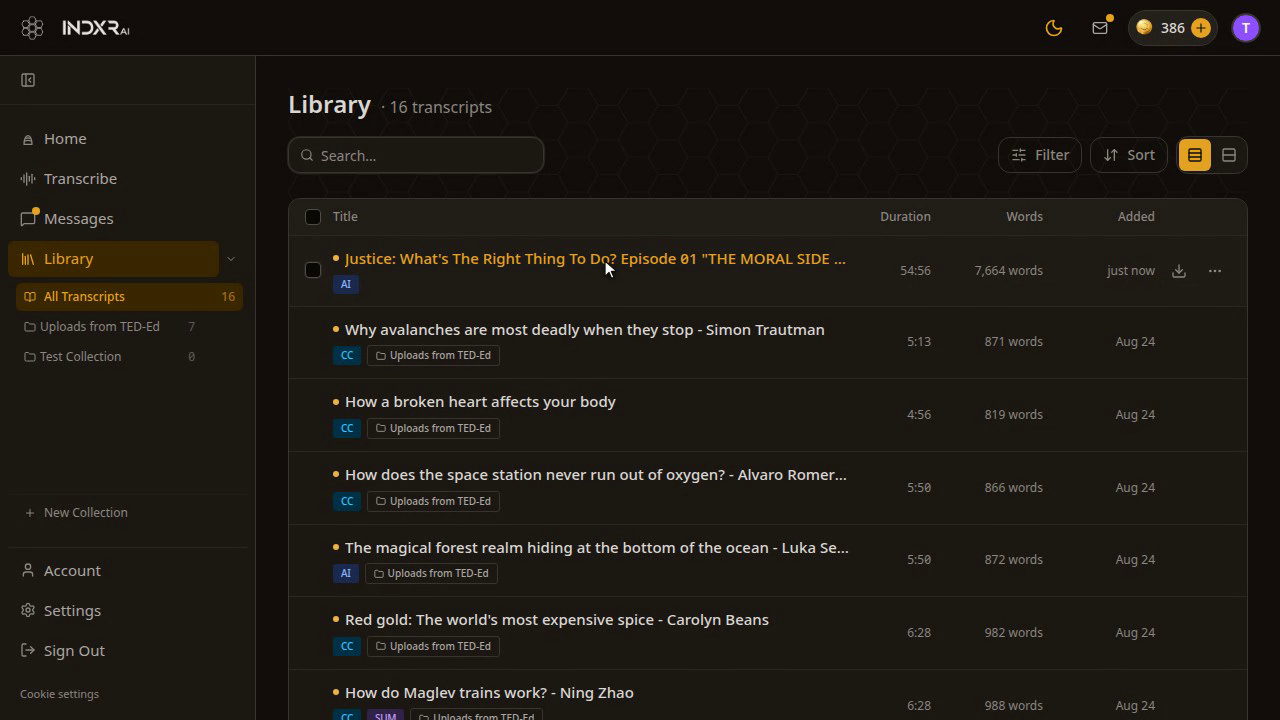
Task: Tick the select-all header checkbox
Action: [313, 217]
